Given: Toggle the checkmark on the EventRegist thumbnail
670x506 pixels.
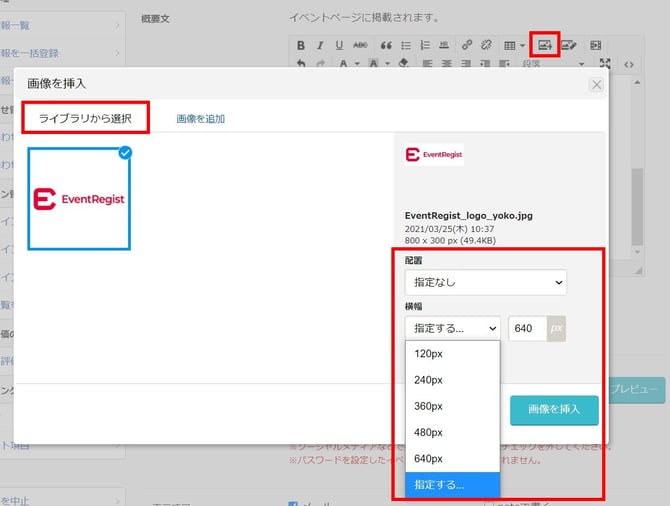Looking at the screenshot, I should [125, 152].
